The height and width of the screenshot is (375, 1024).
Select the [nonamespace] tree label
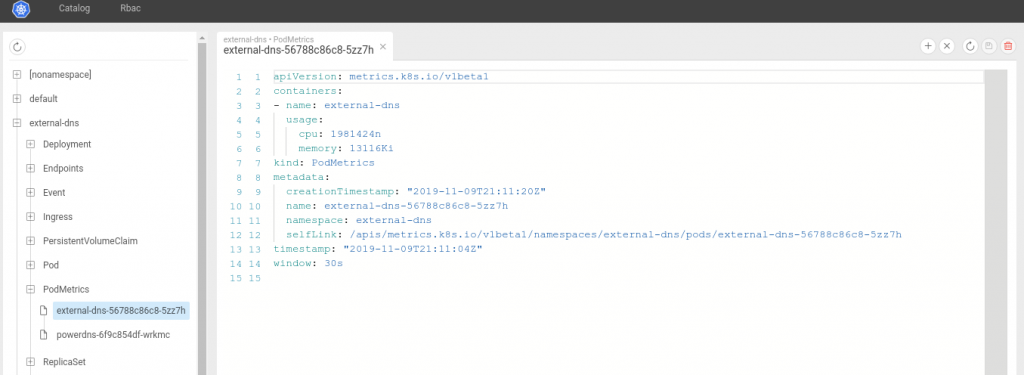(x=60, y=74)
